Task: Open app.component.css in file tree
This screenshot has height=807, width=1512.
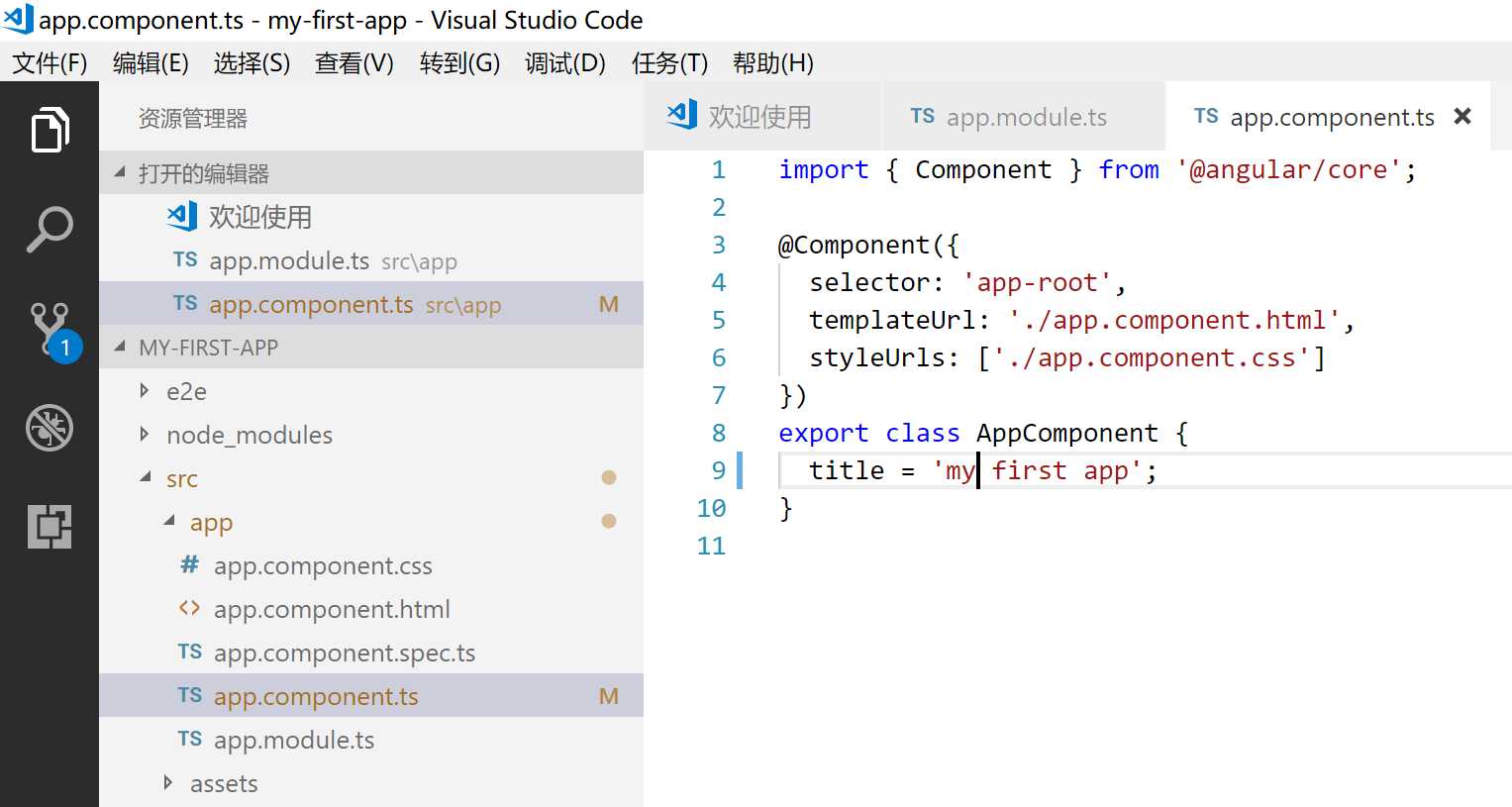Action: coord(371,564)
